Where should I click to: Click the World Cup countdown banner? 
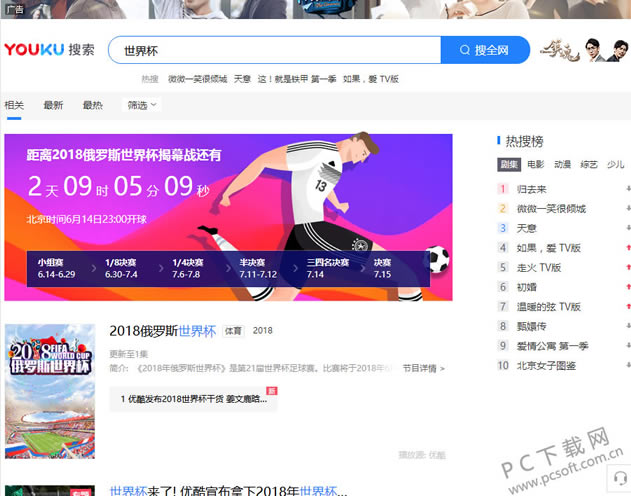(228, 217)
